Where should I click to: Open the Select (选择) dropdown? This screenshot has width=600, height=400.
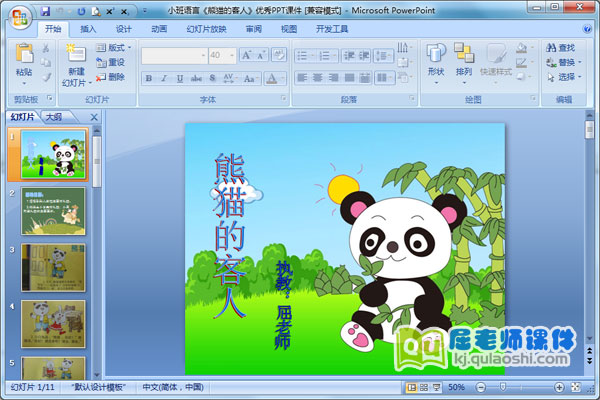(564, 77)
